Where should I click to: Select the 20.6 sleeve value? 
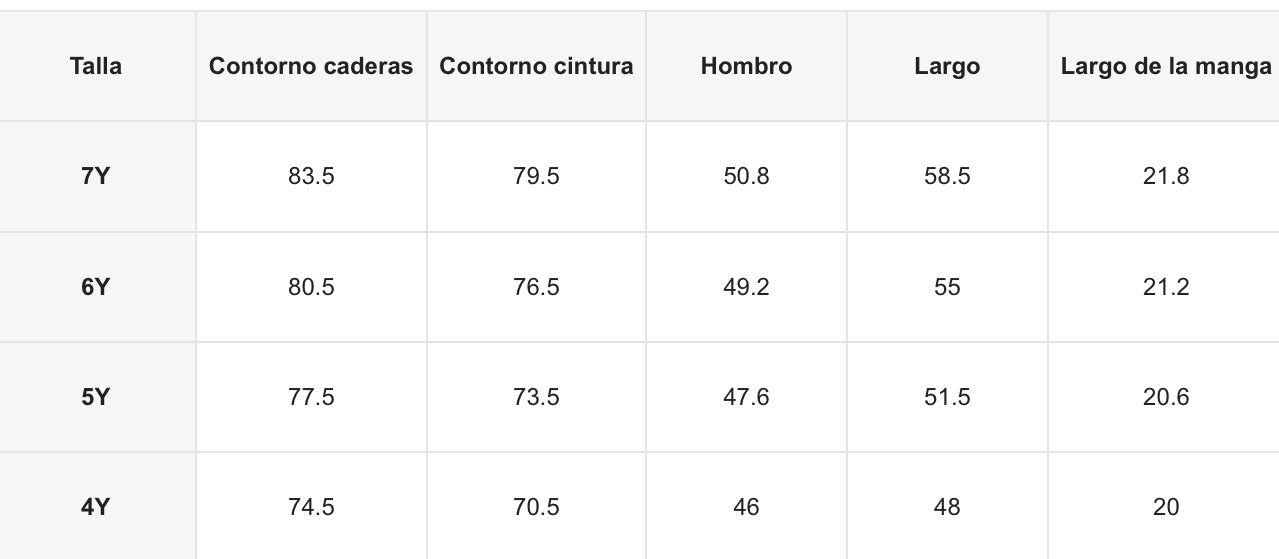click(x=1164, y=397)
